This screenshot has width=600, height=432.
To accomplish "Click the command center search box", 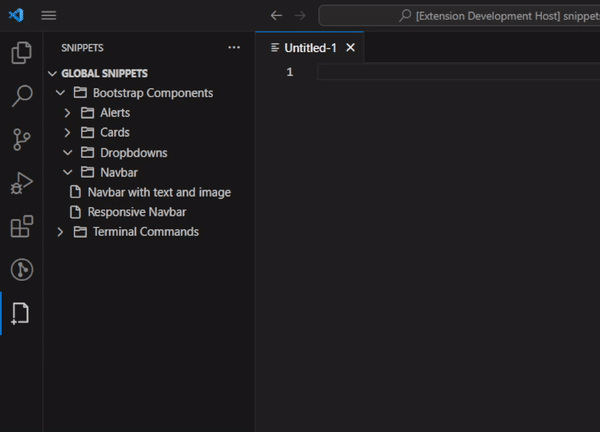I will tap(459, 16).
